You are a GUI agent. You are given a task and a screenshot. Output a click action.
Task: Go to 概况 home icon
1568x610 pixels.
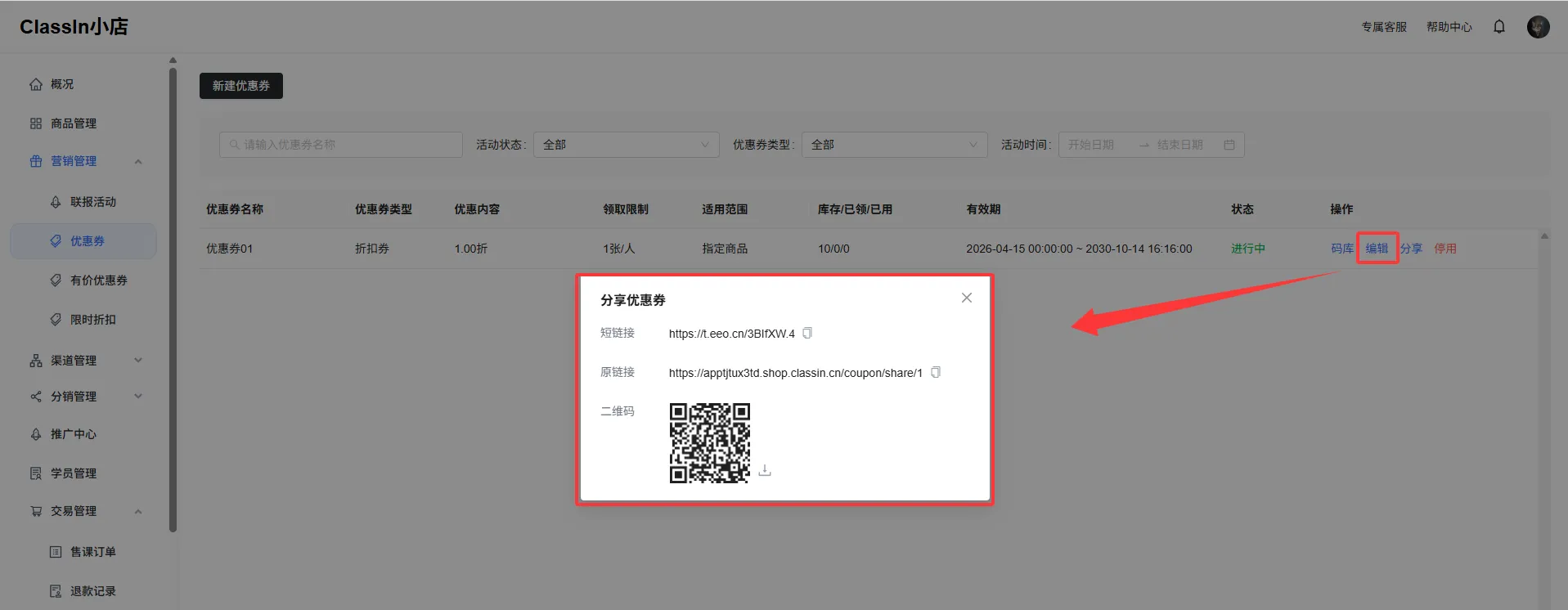coord(36,84)
